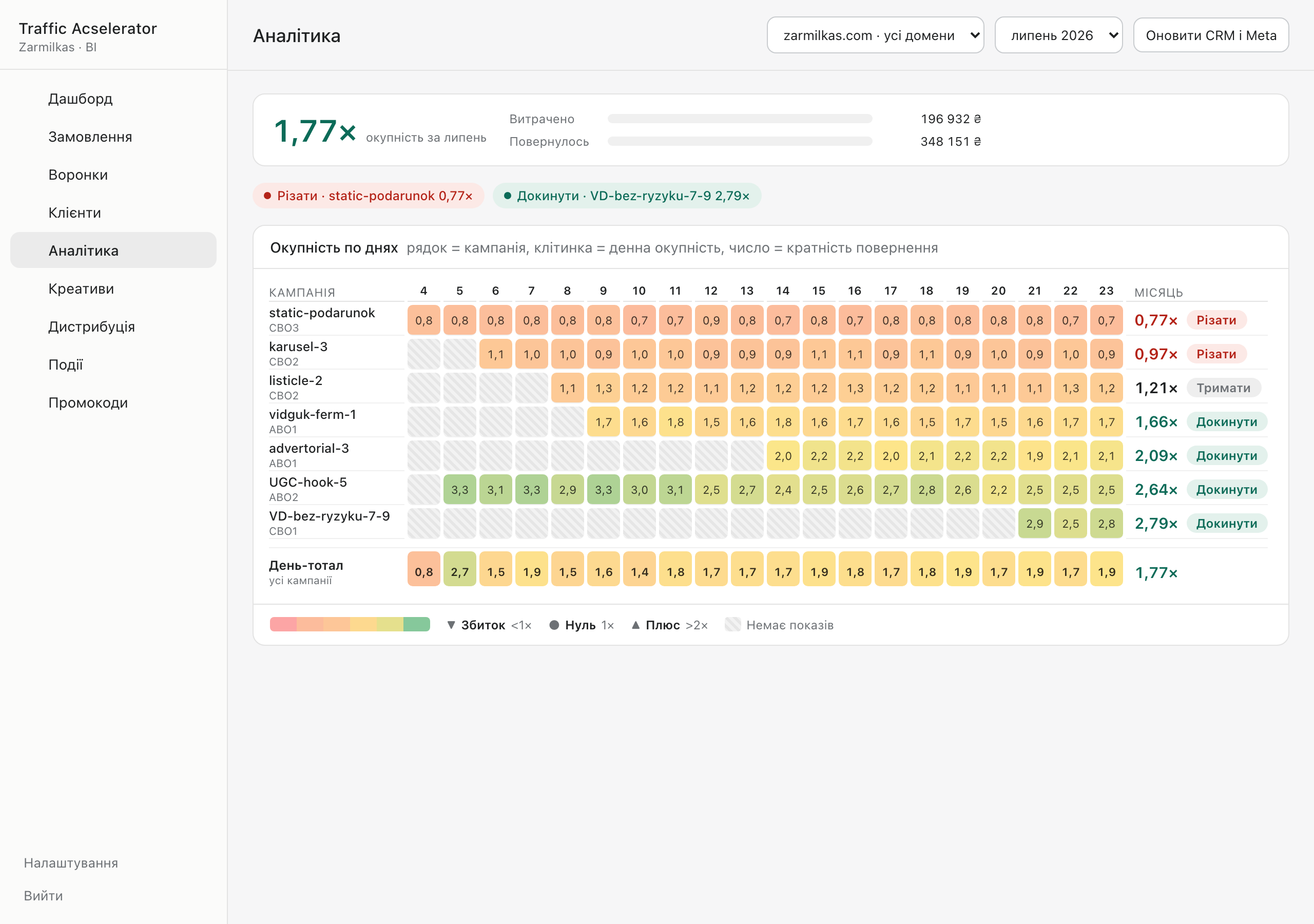Click the Немає показів hatched legend icon
The image size is (1314, 924).
coord(732,625)
